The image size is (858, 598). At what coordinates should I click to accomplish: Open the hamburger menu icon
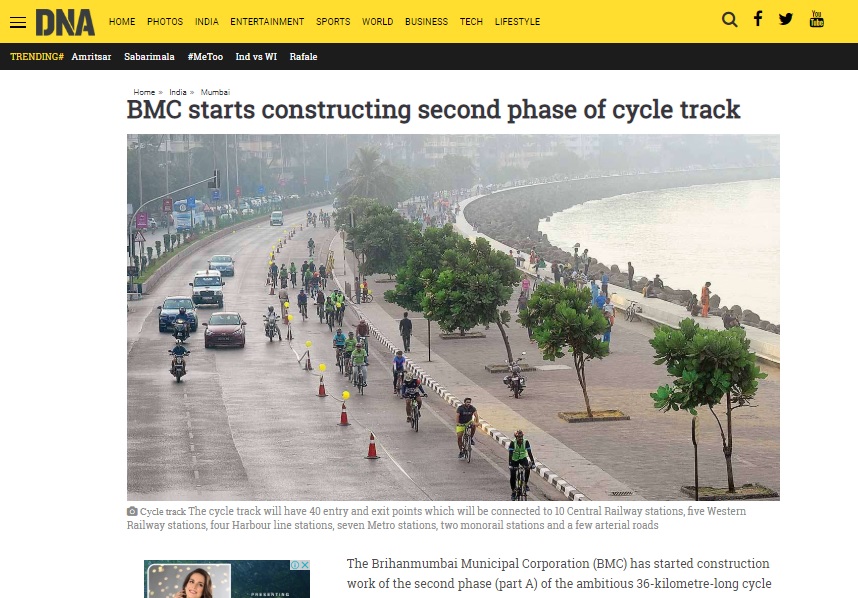point(18,22)
